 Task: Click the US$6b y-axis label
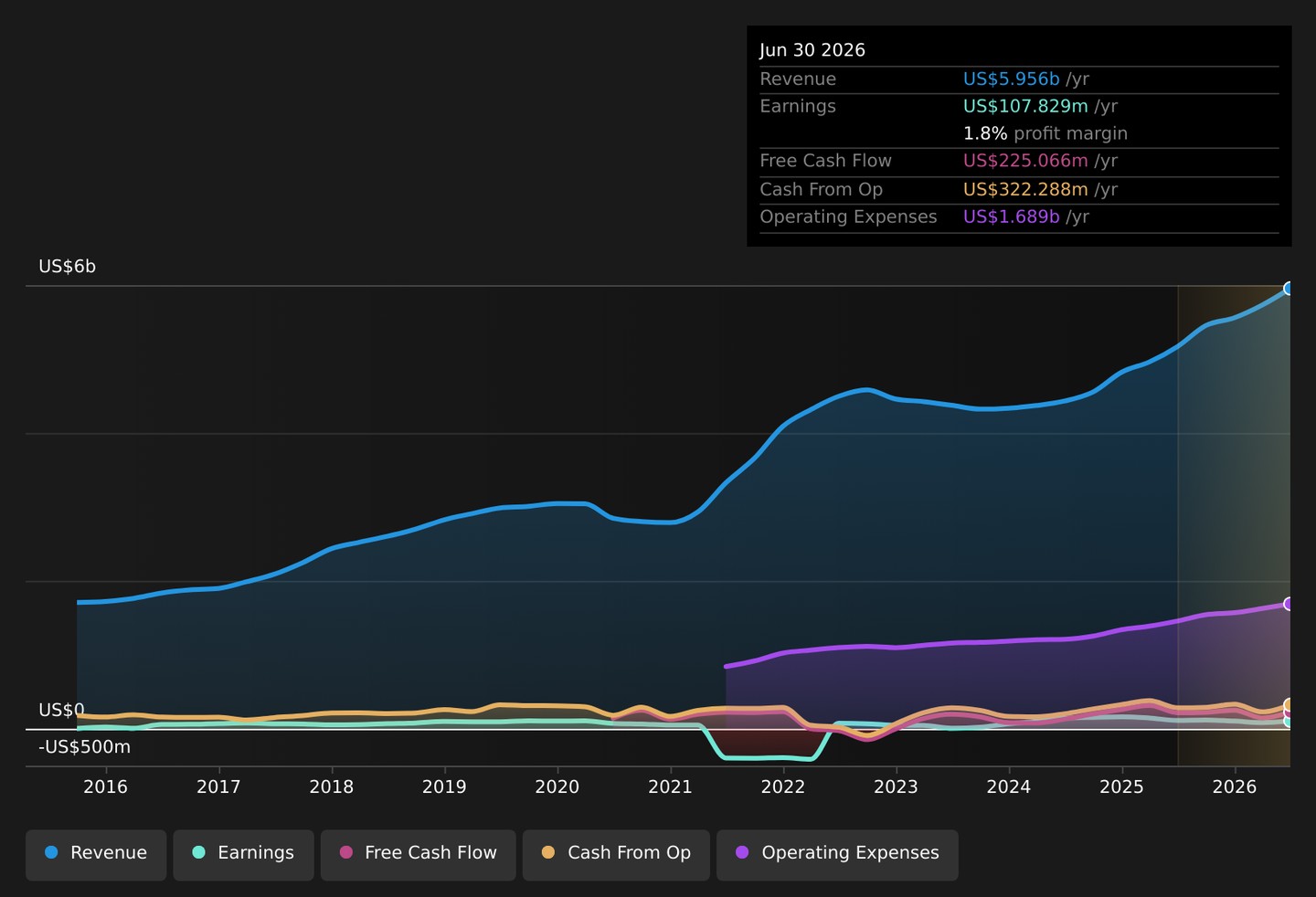pyautogui.click(x=67, y=267)
